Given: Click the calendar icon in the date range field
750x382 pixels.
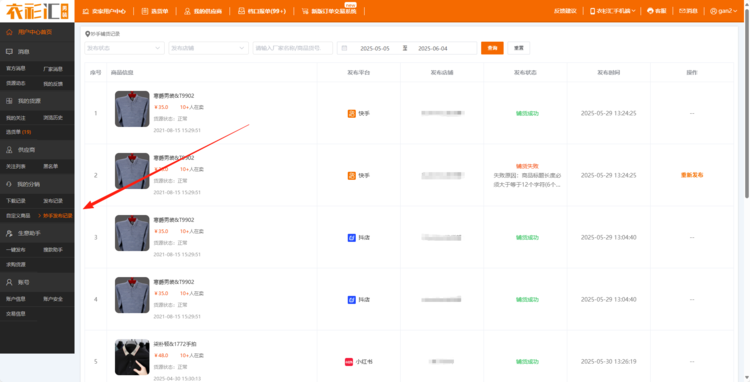Looking at the screenshot, I should tap(344, 48).
